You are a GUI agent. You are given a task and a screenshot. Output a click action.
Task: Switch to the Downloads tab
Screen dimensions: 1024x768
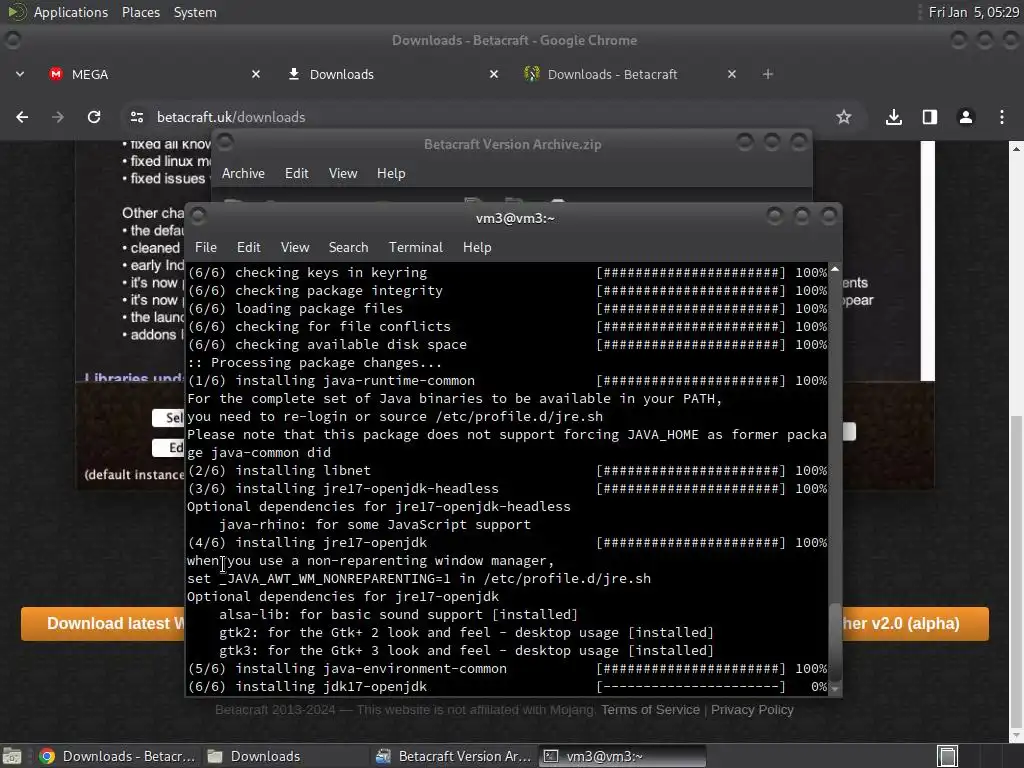(x=394, y=74)
